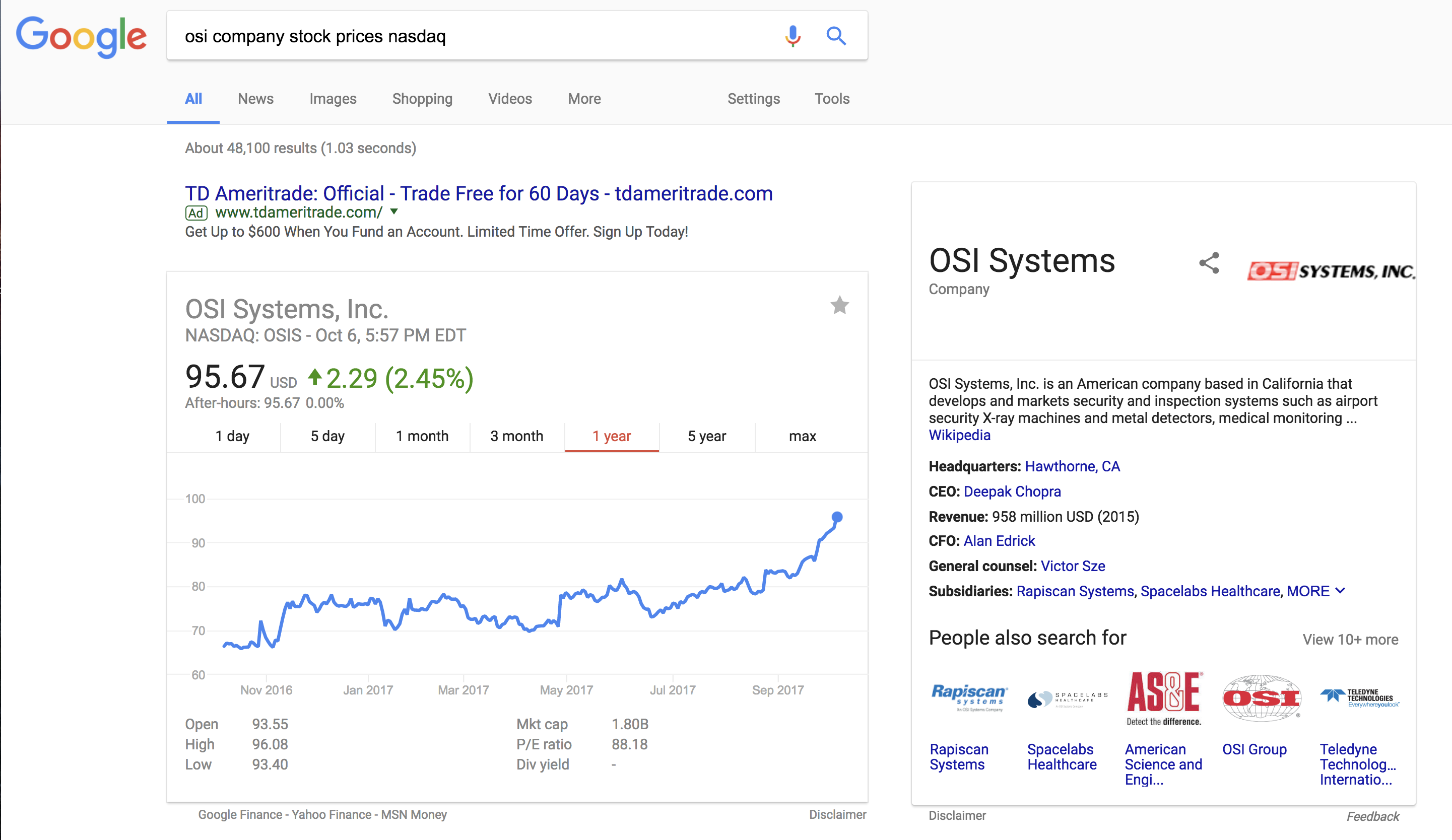Click the Feedback link

coord(1372,816)
